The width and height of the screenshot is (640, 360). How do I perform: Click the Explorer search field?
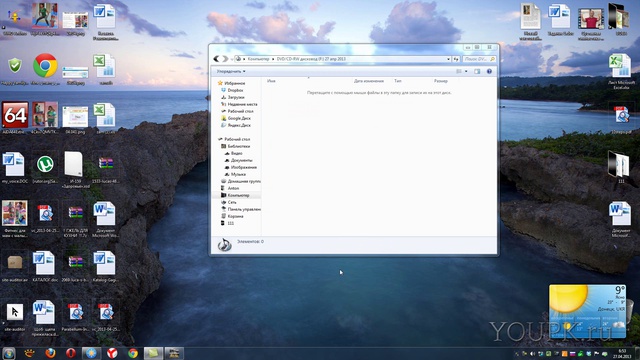[480, 59]
